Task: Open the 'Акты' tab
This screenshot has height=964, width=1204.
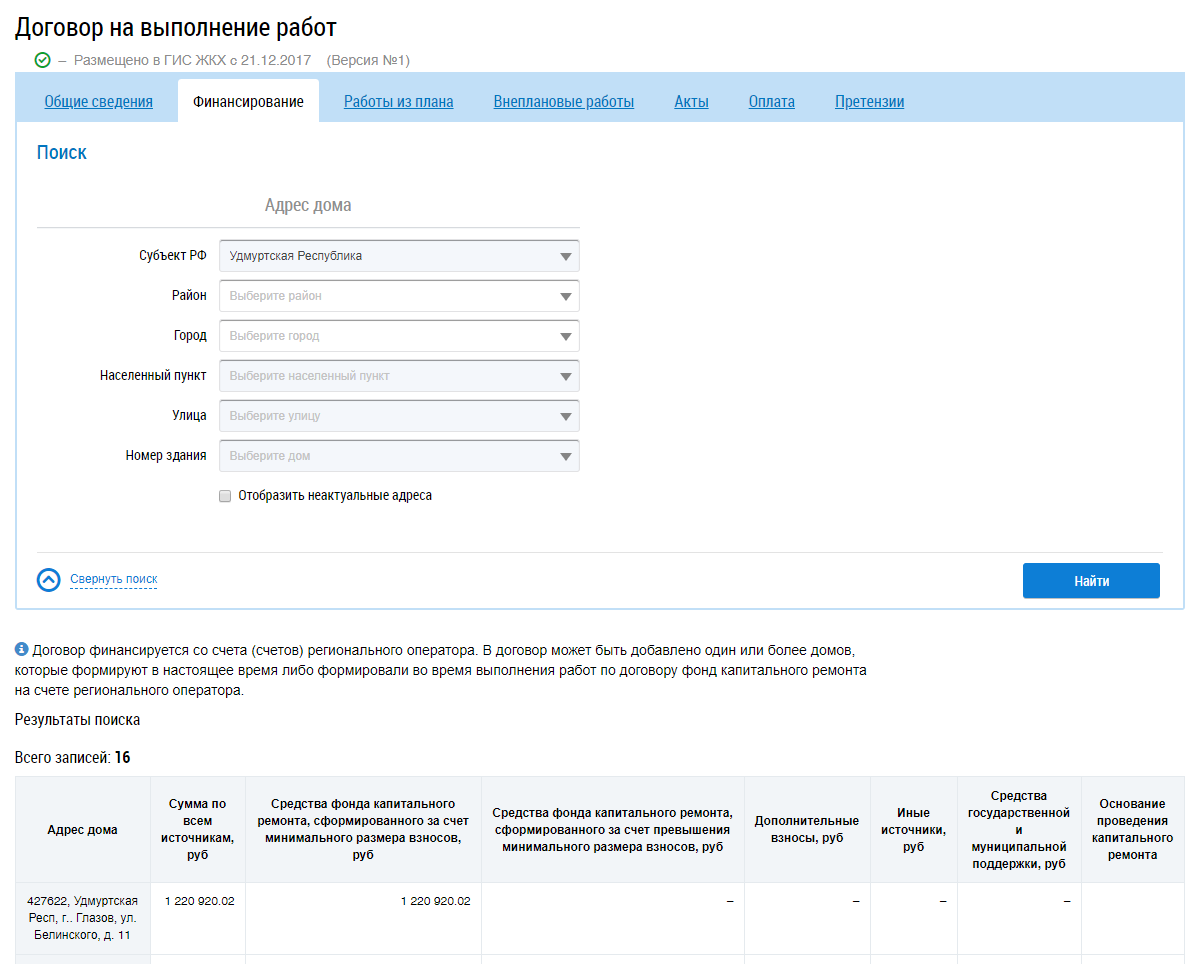Action: coord(691,101)
